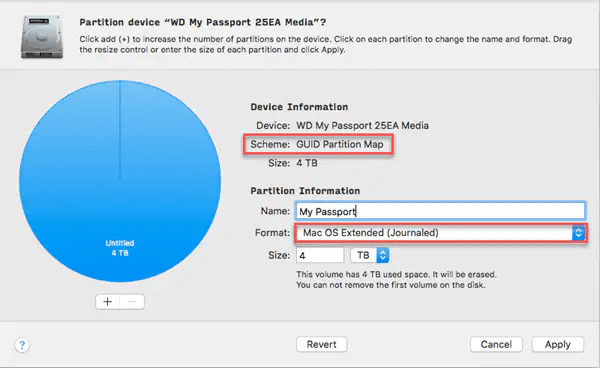Click the Apply button
Viewport: 600px width, 368px height.
558,344
